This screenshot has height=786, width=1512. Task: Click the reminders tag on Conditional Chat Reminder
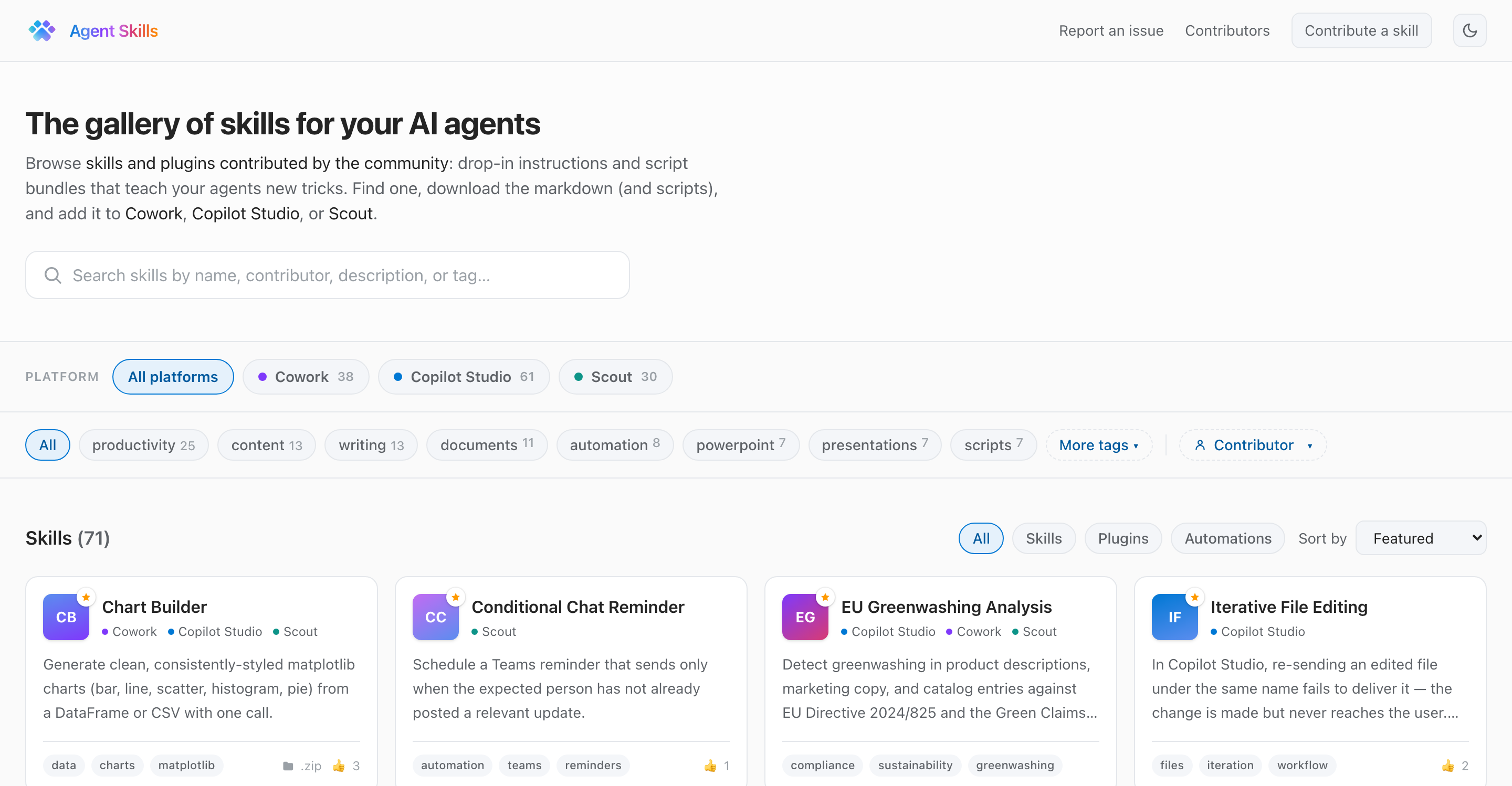coord(593,766)
